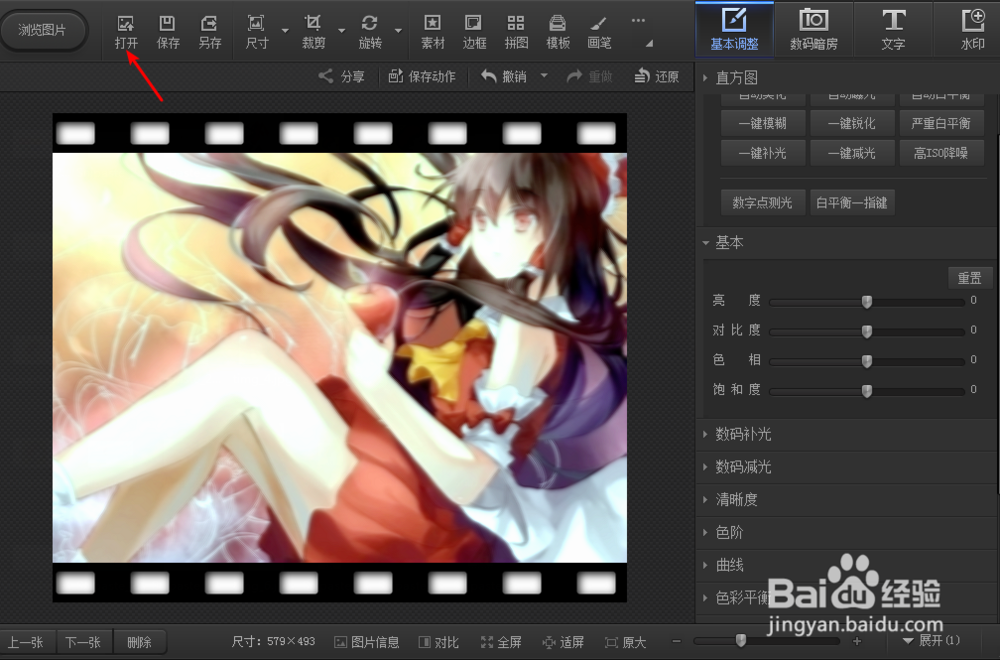Click the more tools ellipsis icon
This screenshot has height=660, width=1000.
pyautogui.click(x=638, y=20)
